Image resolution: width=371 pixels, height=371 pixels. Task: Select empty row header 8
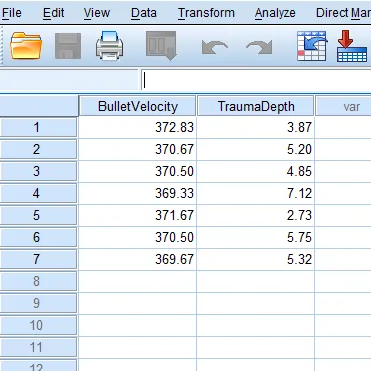click(38, 281)
